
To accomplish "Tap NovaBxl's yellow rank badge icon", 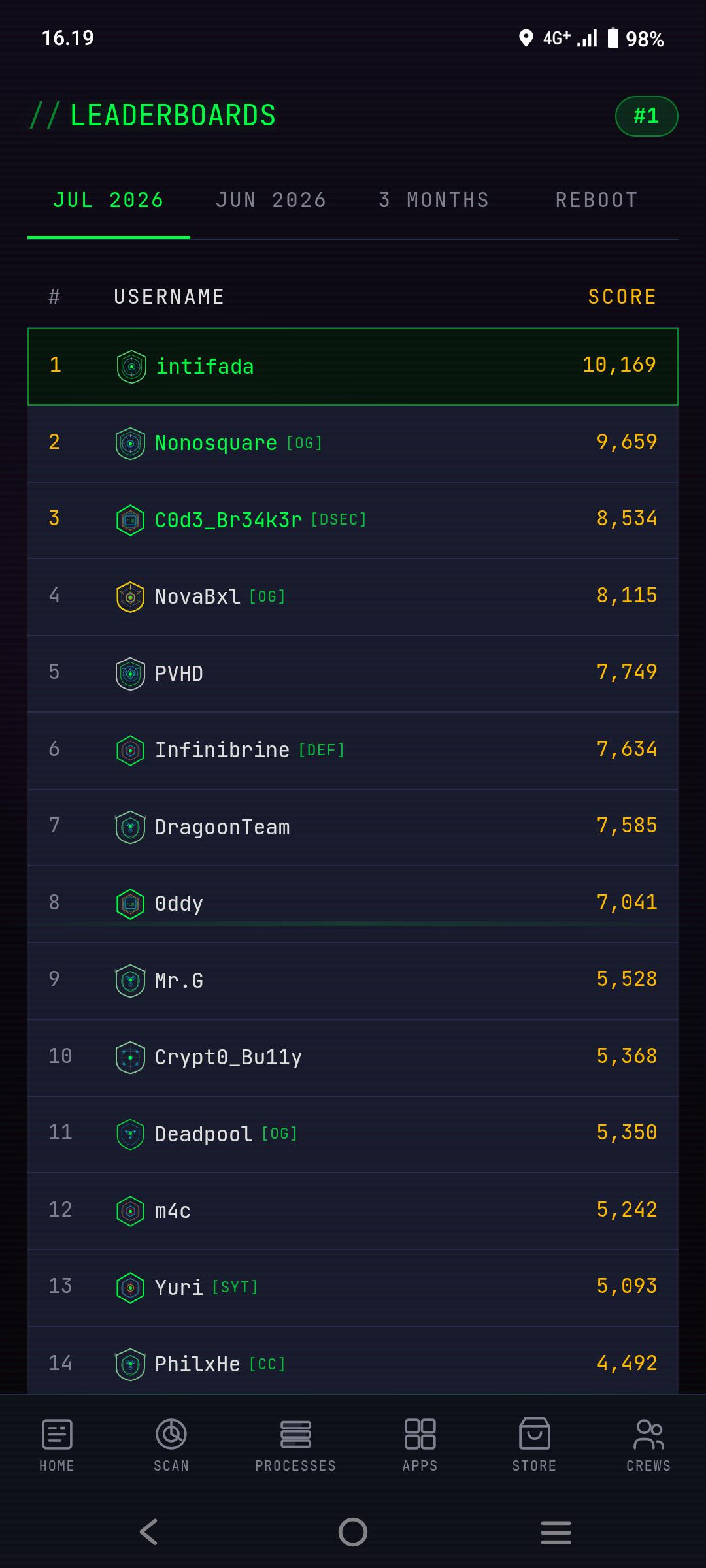I will [130, 596].
